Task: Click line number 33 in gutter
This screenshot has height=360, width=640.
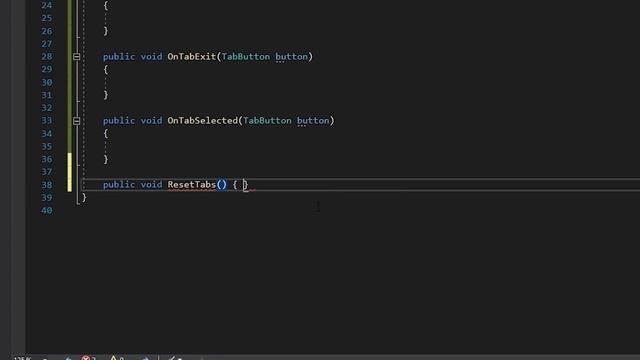Action: tap(47, 120)
